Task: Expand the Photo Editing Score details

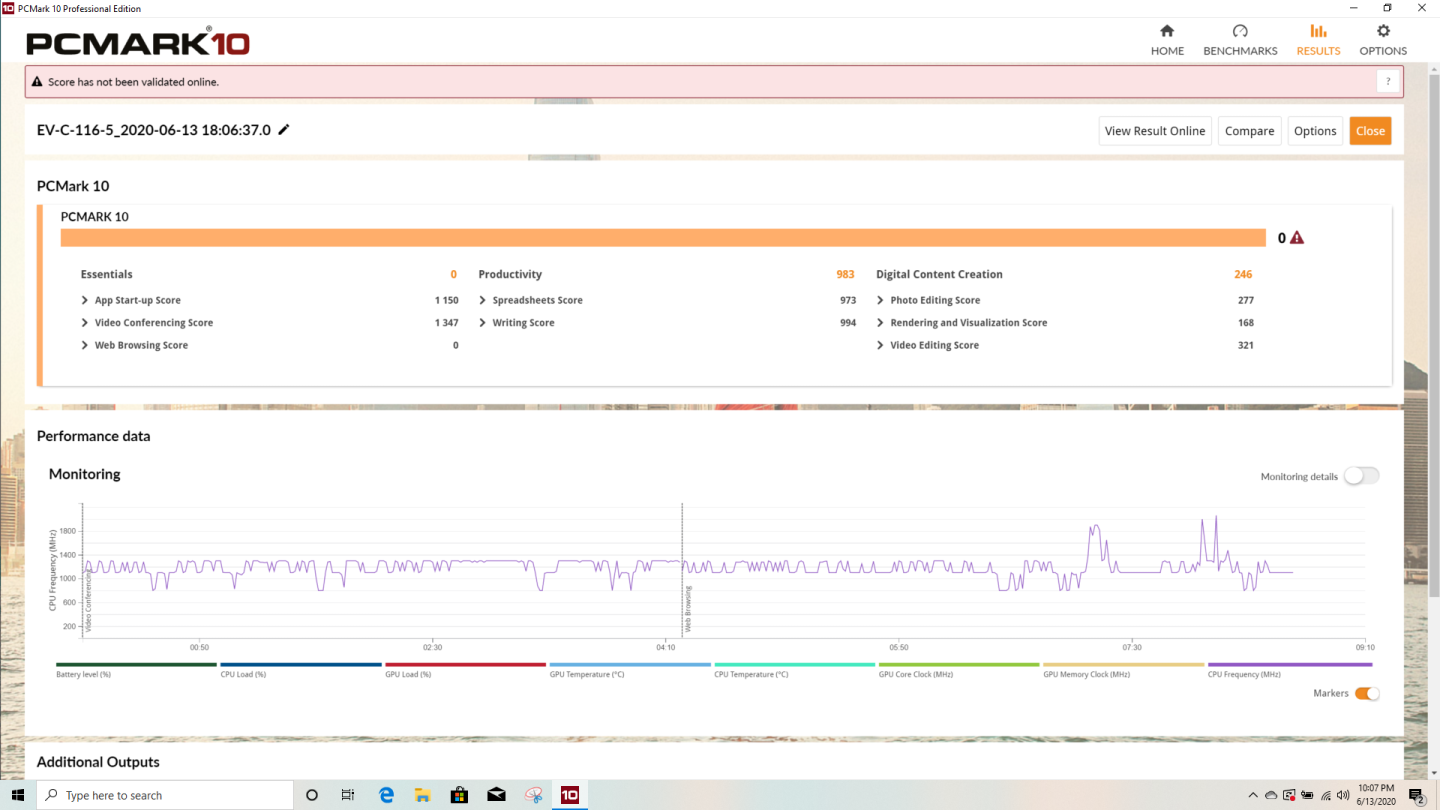Action: tap(881, 300)
